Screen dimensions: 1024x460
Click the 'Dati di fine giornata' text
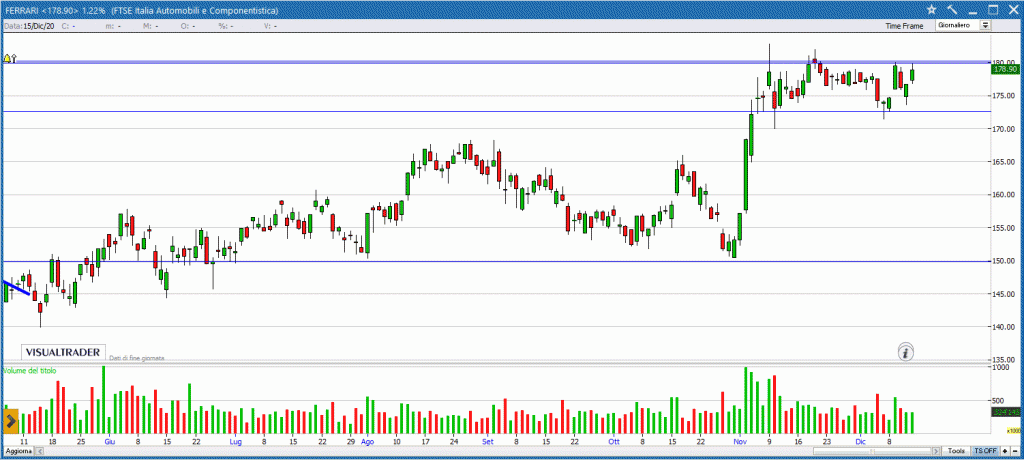click(136, 358)
